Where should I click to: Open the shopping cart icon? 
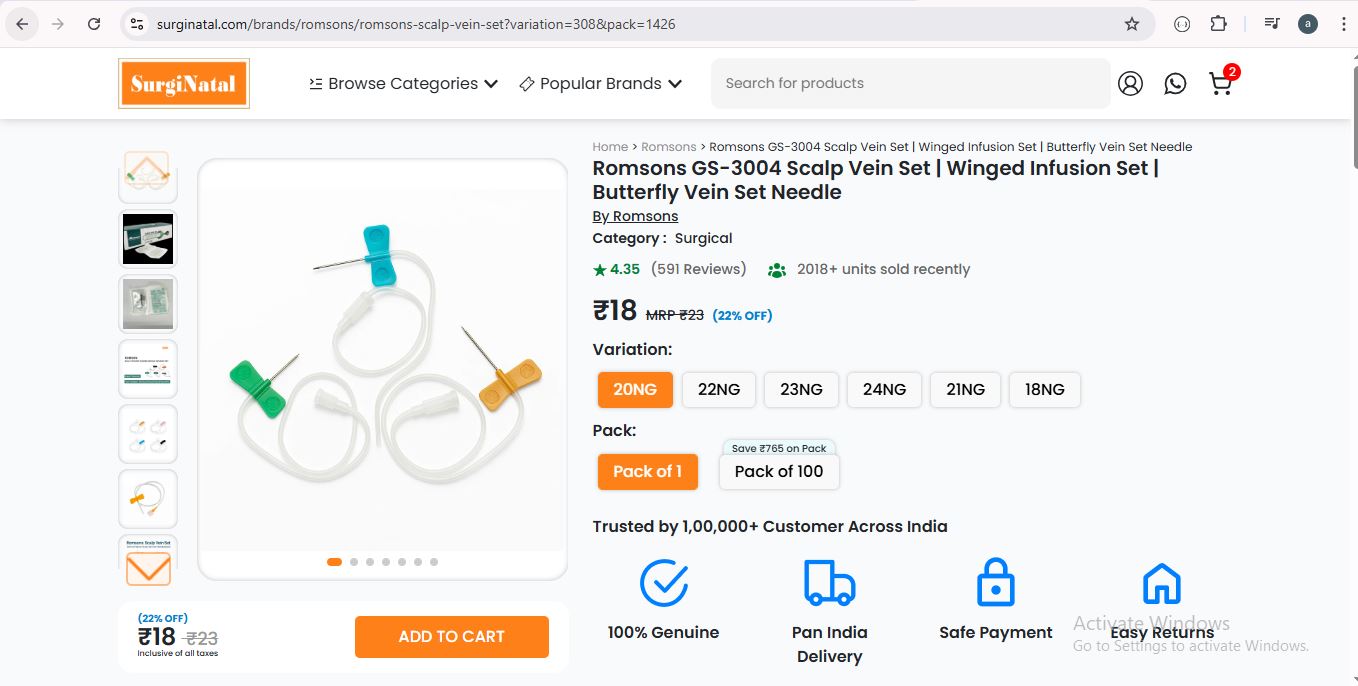tap(1221, 84)
